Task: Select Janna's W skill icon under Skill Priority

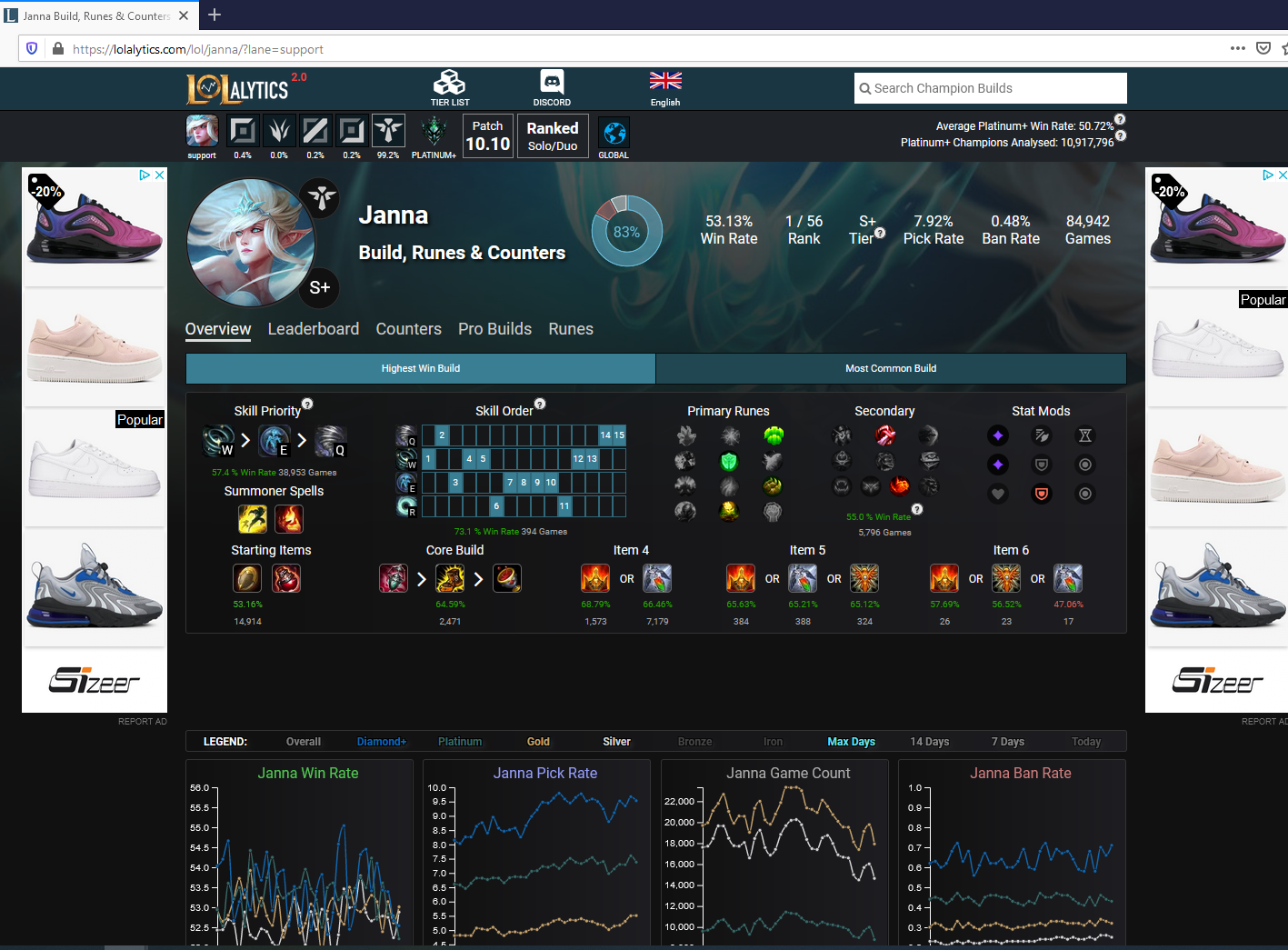Action: point(216,441)
